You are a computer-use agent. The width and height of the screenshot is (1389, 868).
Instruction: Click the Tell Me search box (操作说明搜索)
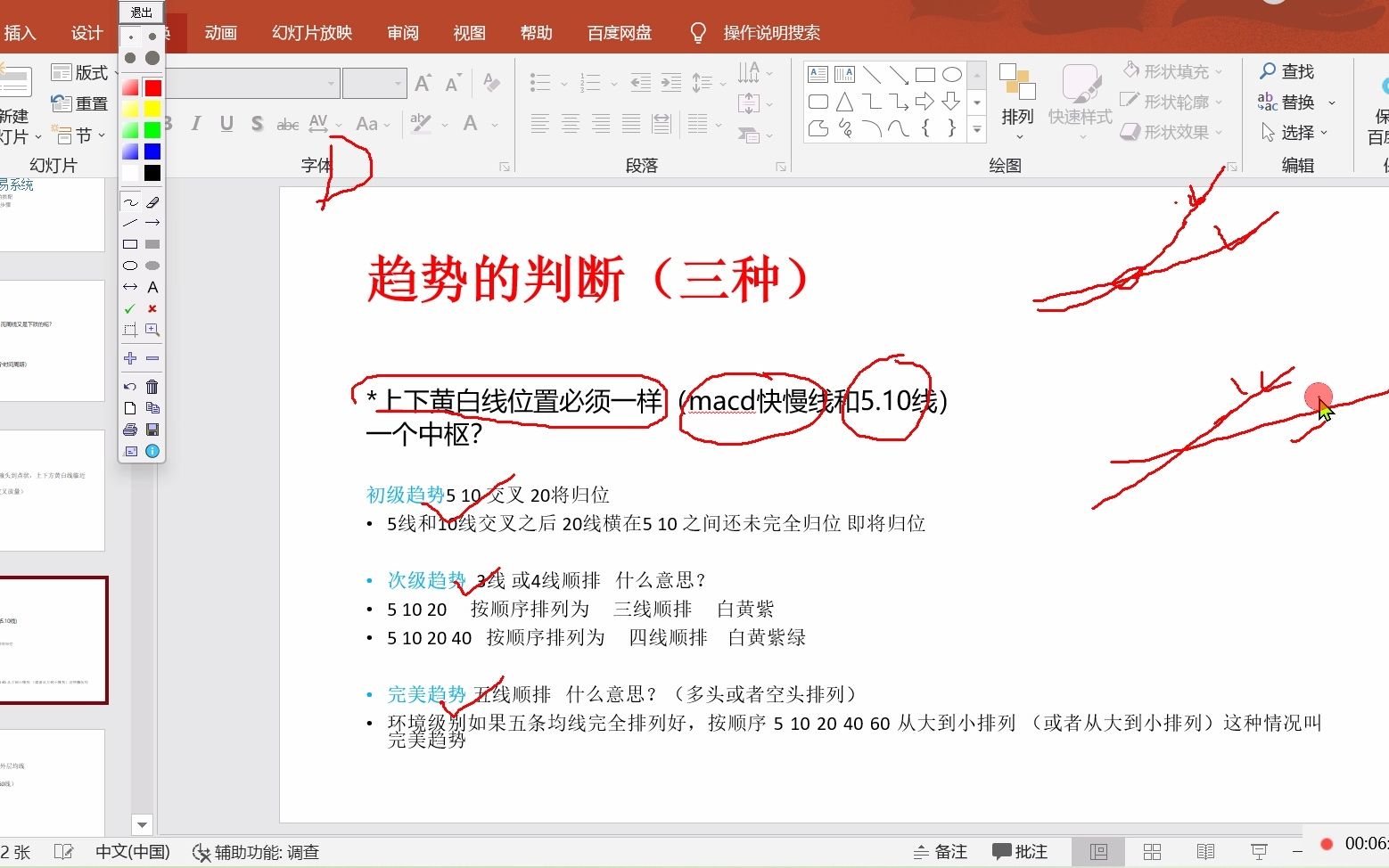(x=771, y=33)
